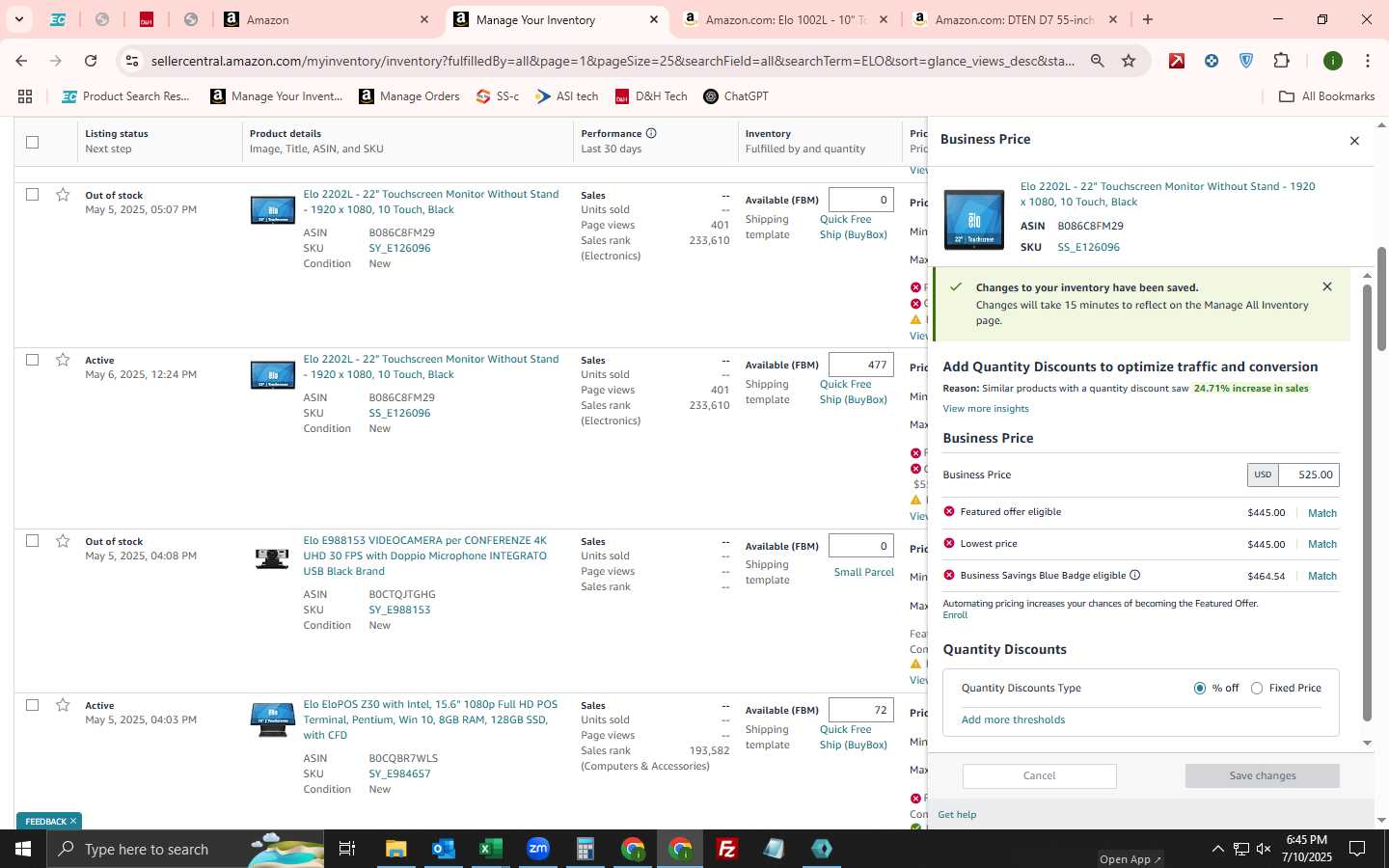The image size is (1389, 868).
Task: Open FileZilla from the taskbar
Action: coord(727,849)
